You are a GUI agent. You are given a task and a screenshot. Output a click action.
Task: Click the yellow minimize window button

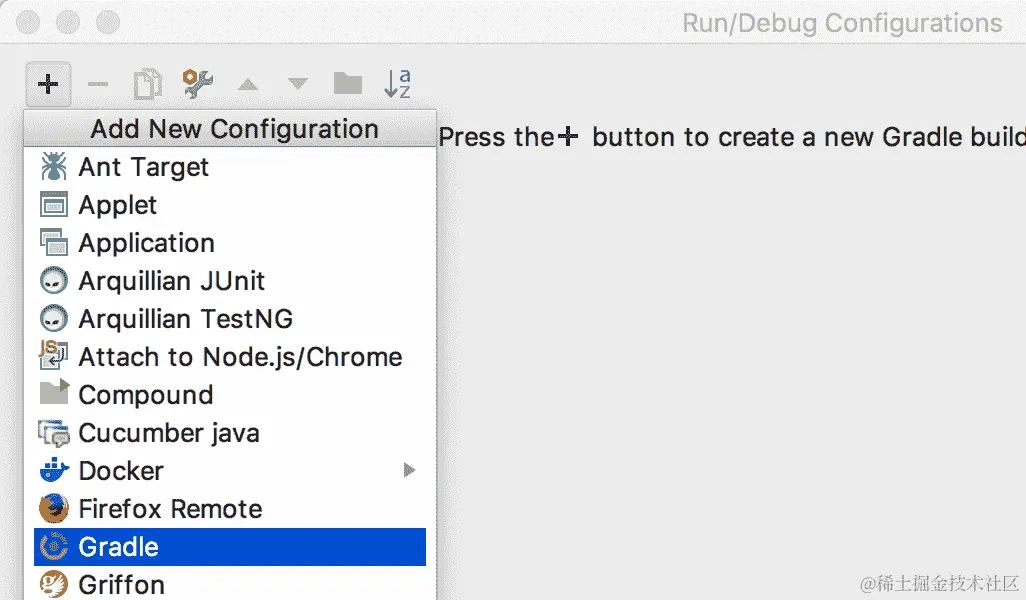(67, 22)
